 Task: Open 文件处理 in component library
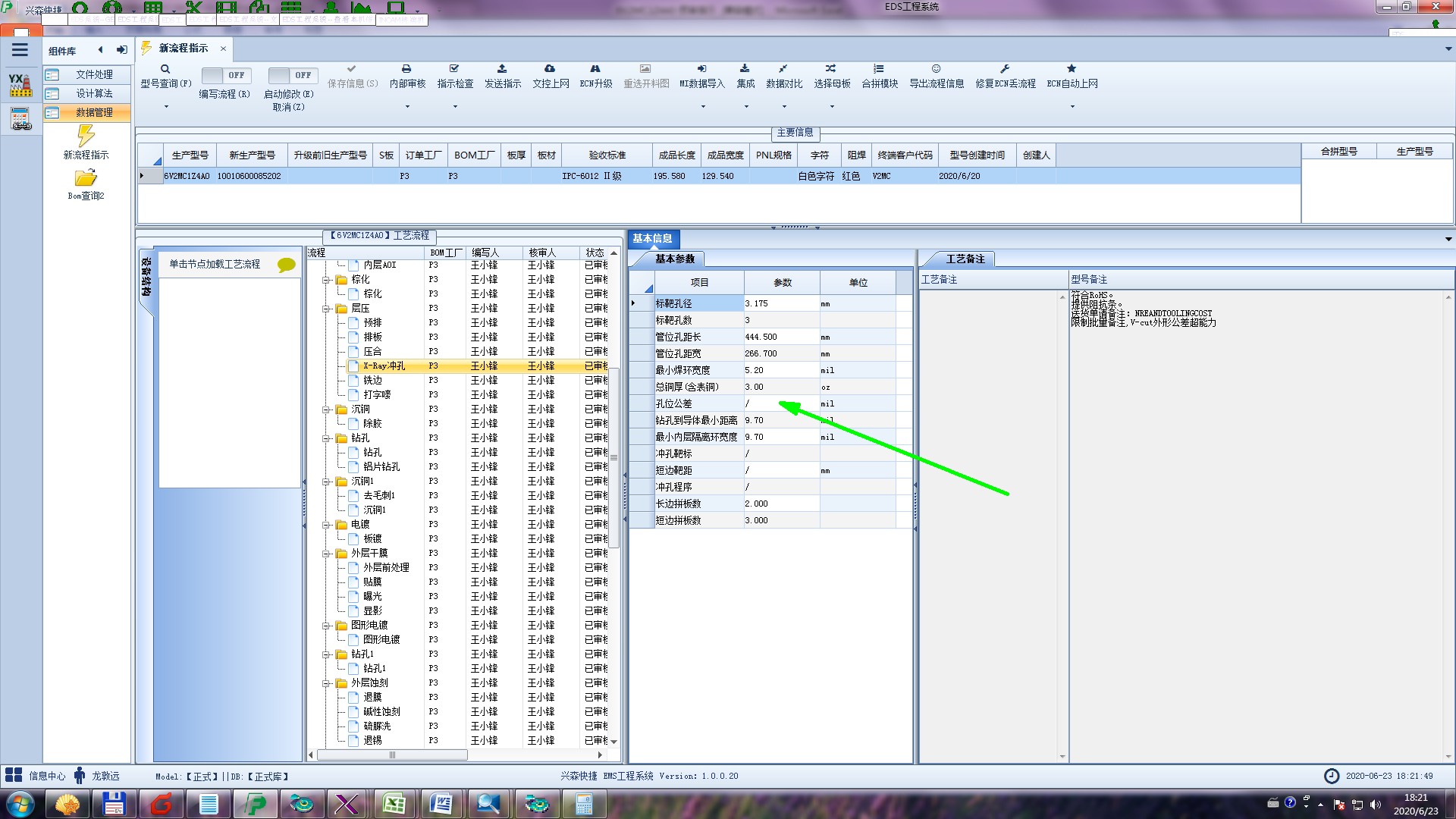[94, 74]
